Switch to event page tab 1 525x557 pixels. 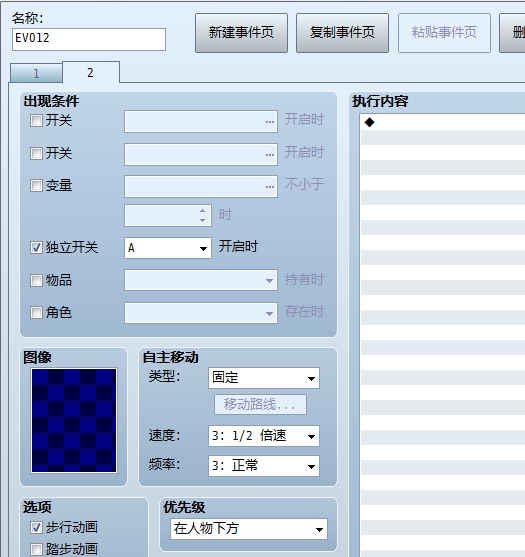click(36, 74)
